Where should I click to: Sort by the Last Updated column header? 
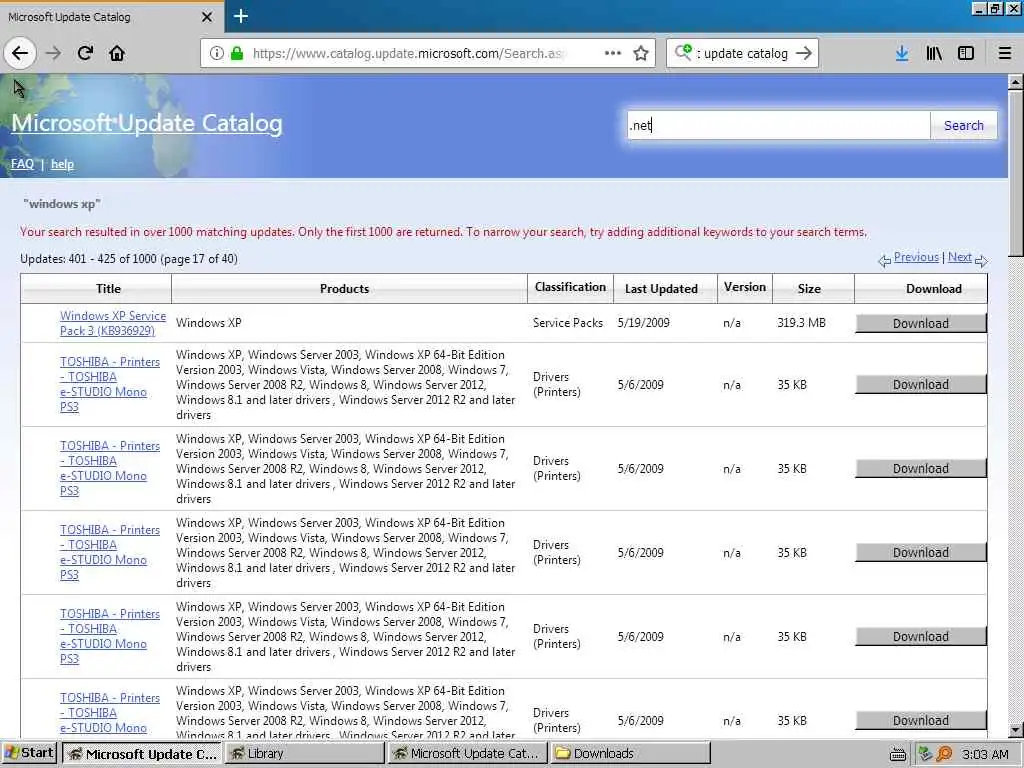(x=661, y=289)
